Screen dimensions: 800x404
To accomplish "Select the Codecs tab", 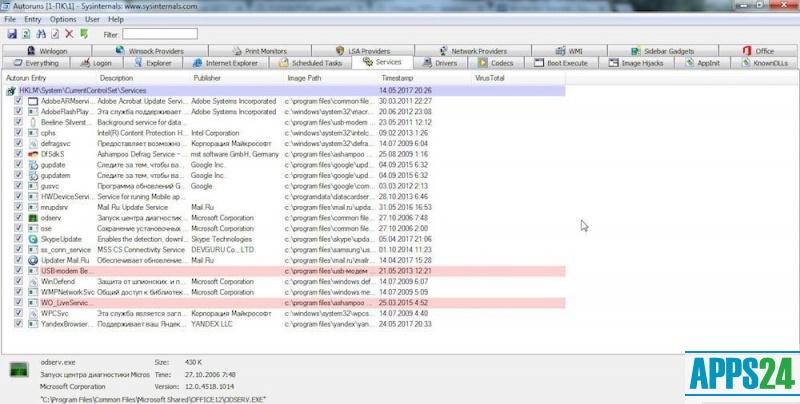I will point(496,63).
